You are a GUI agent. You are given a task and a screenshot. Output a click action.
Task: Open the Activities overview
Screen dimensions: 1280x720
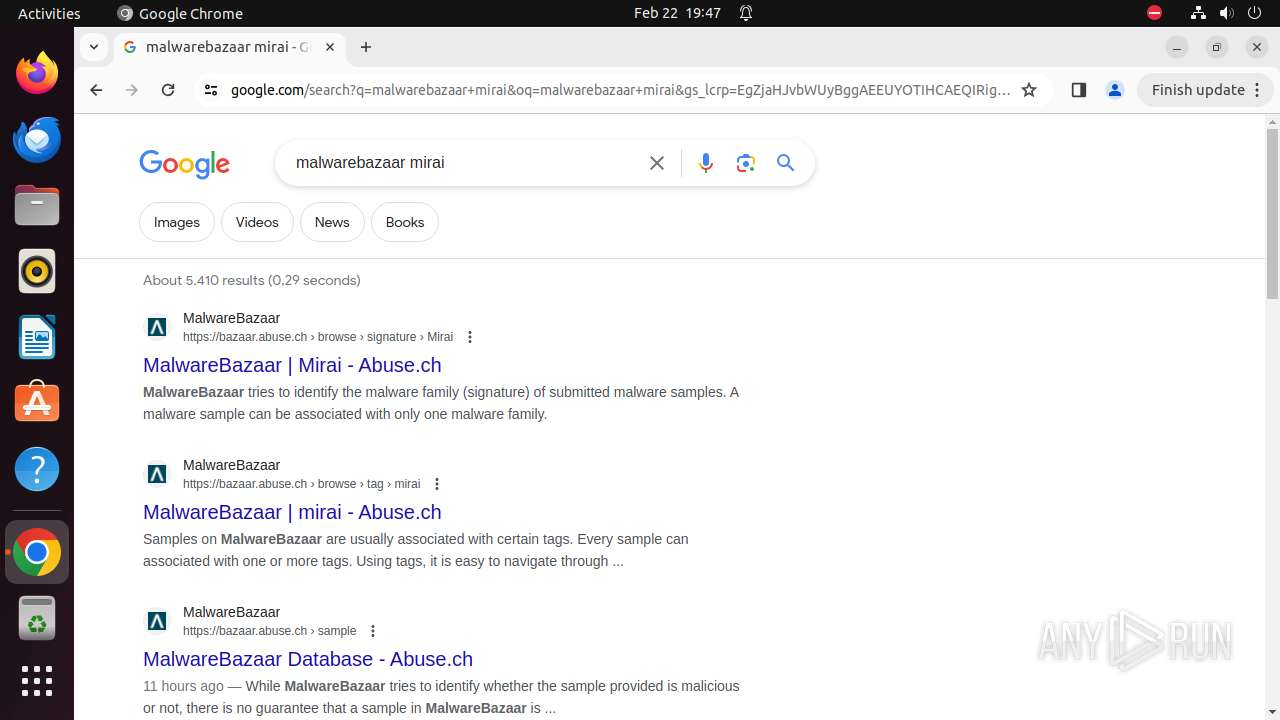coord(49,13)
